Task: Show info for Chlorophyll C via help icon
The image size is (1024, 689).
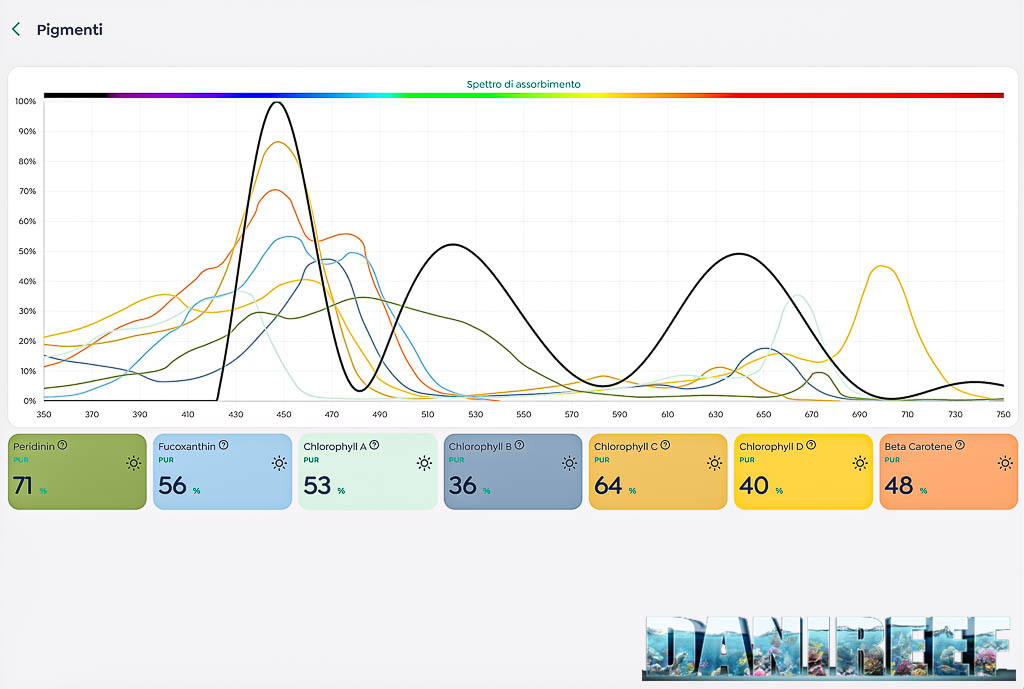Action: pos(665,445)
